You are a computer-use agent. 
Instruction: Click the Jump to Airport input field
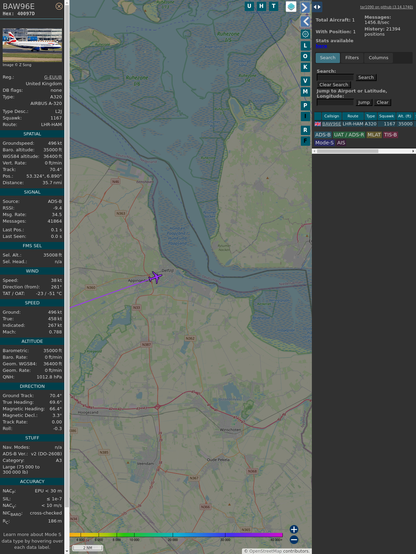point(335,102)
